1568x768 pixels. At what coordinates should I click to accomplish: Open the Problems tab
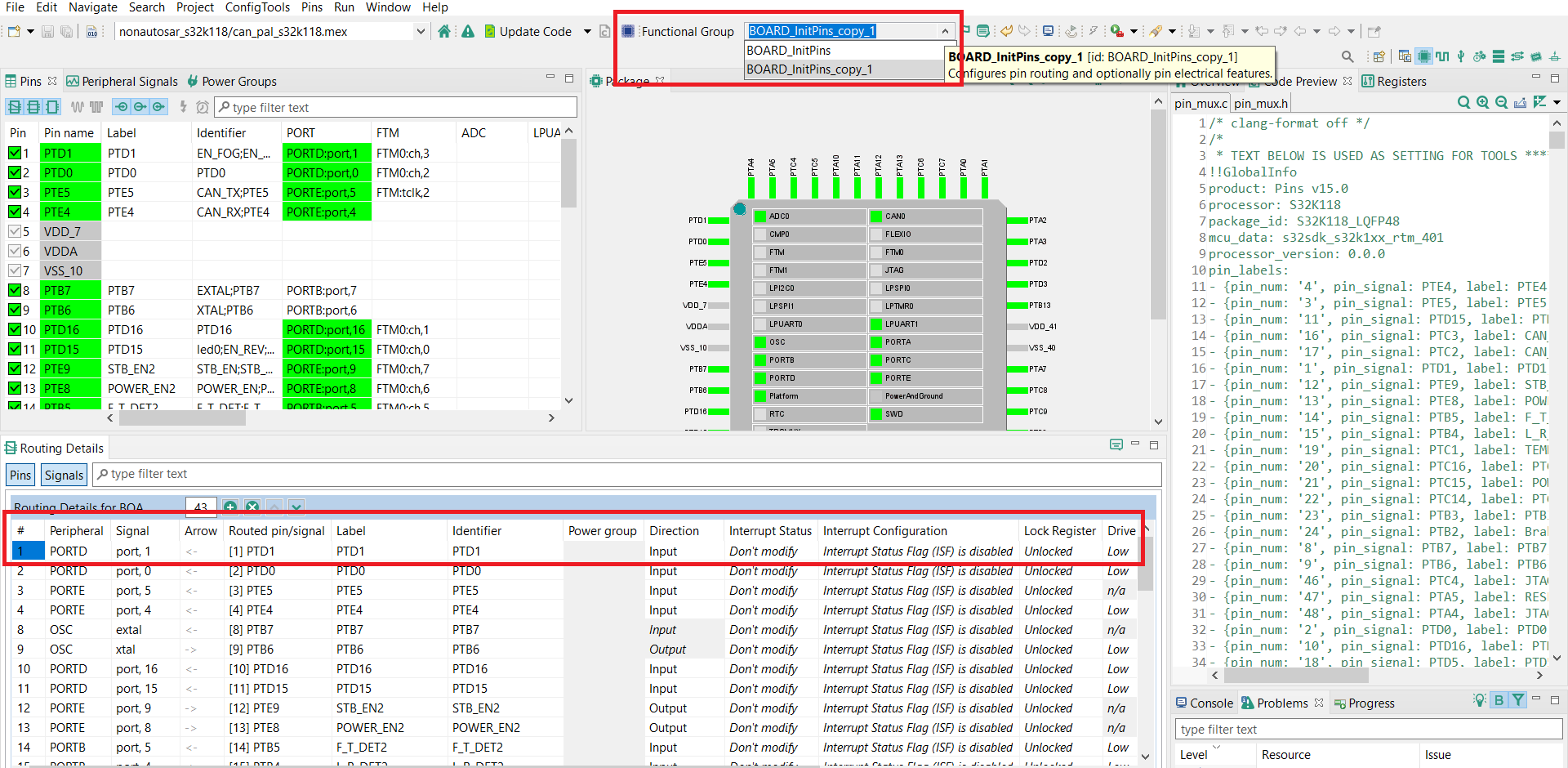tap(1282, 703)
